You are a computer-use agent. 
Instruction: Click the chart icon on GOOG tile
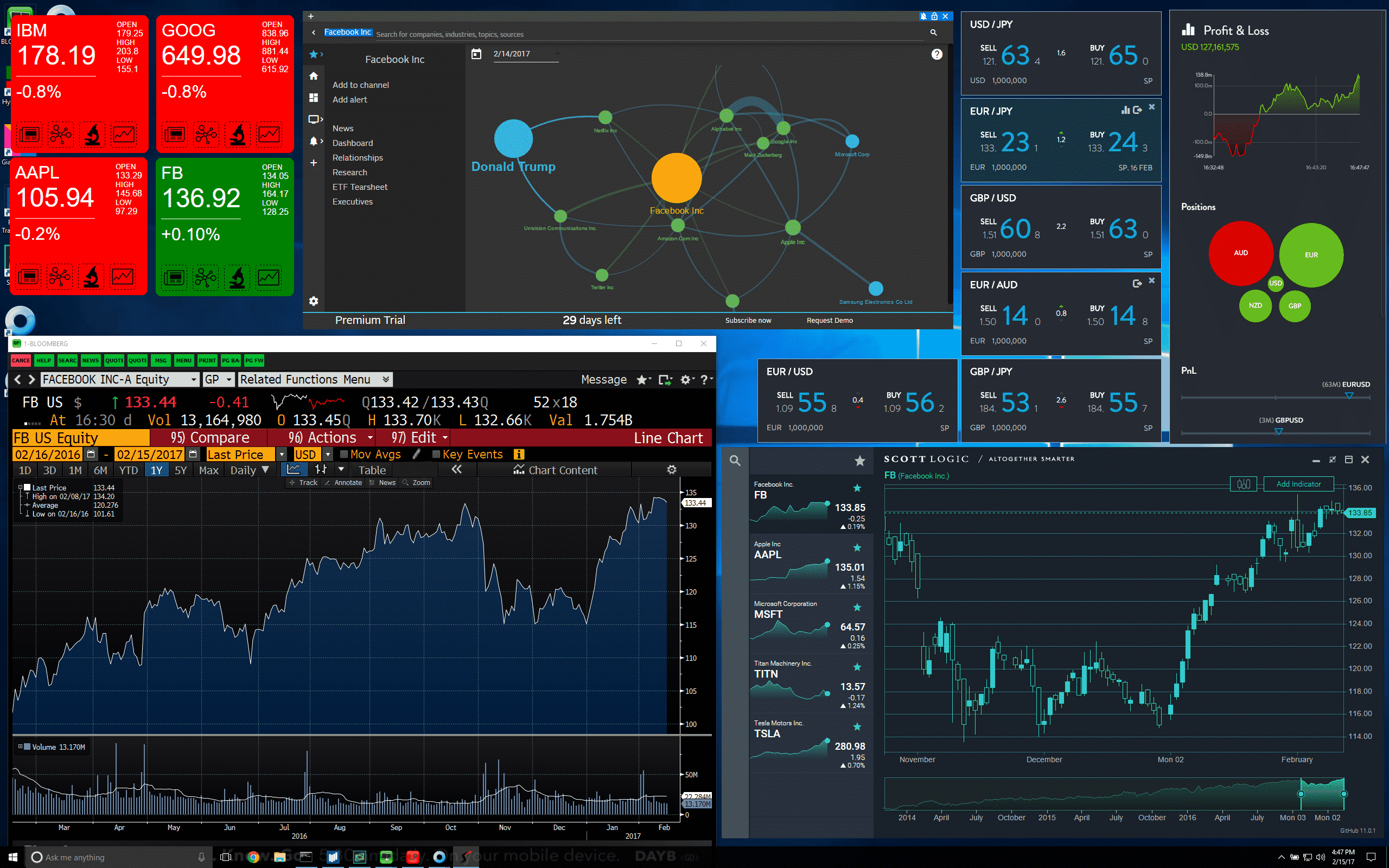269,135
